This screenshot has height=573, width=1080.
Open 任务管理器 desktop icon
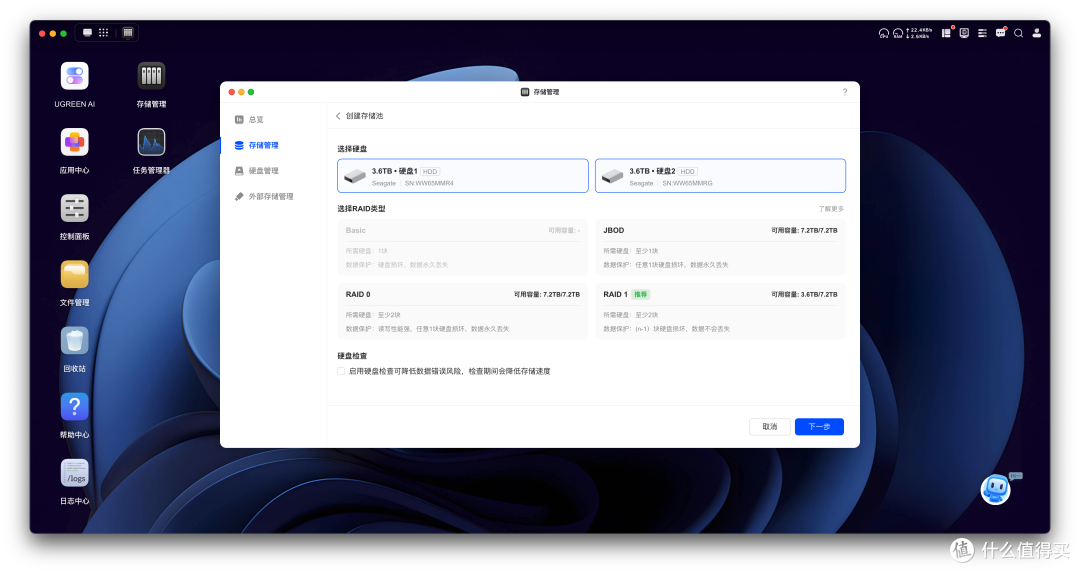point(152,142)
